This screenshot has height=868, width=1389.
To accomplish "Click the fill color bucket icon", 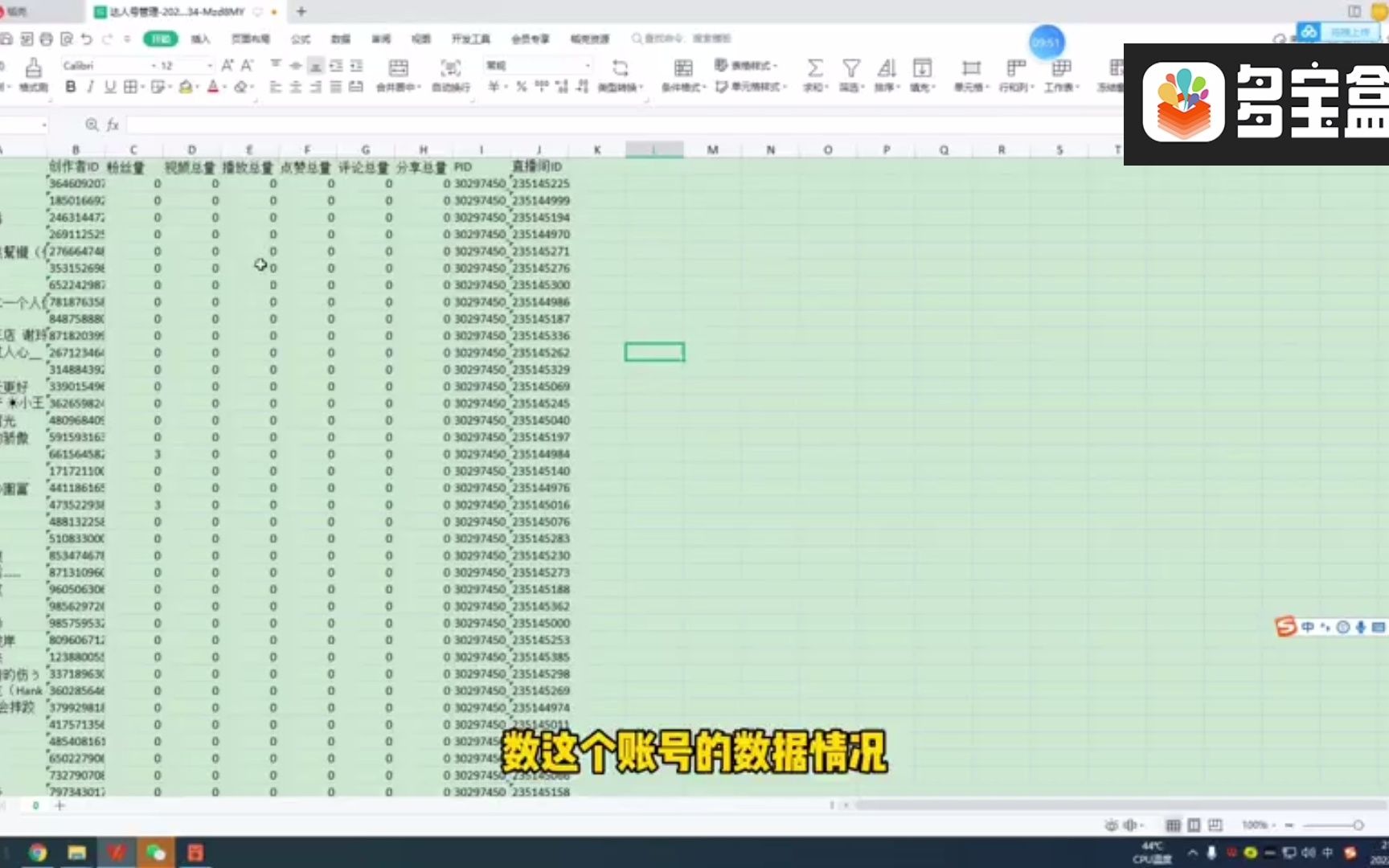I will click(186, 87).
